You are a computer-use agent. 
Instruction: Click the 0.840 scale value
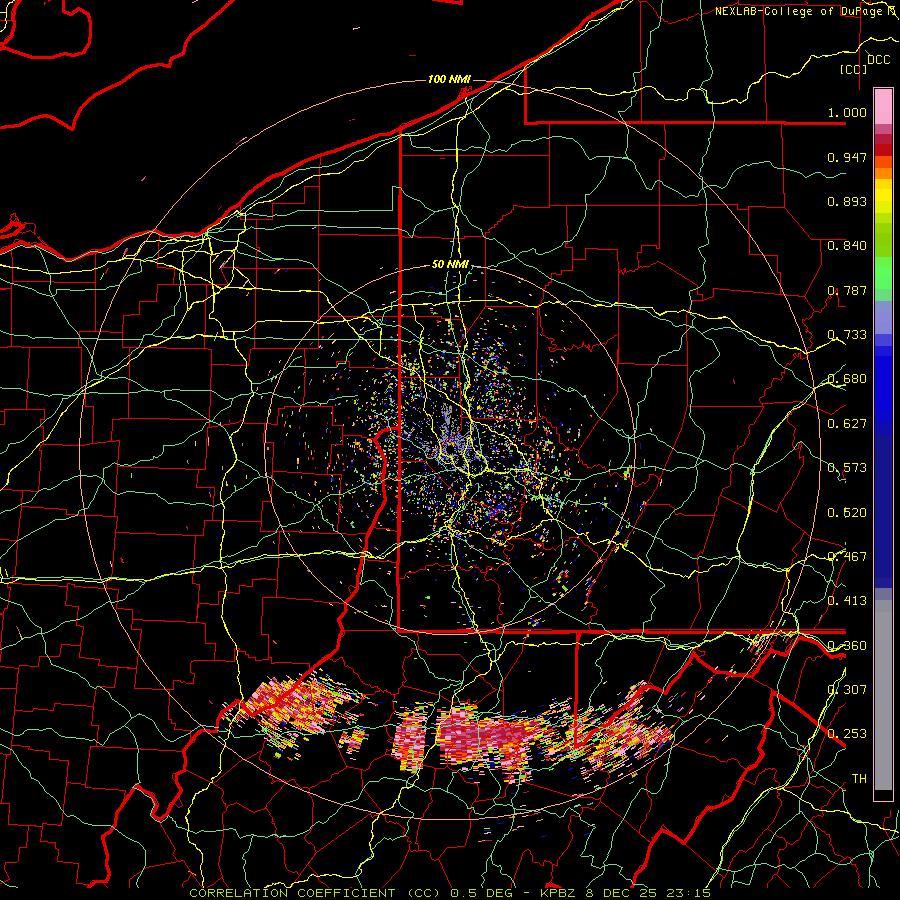pos(847,246)
